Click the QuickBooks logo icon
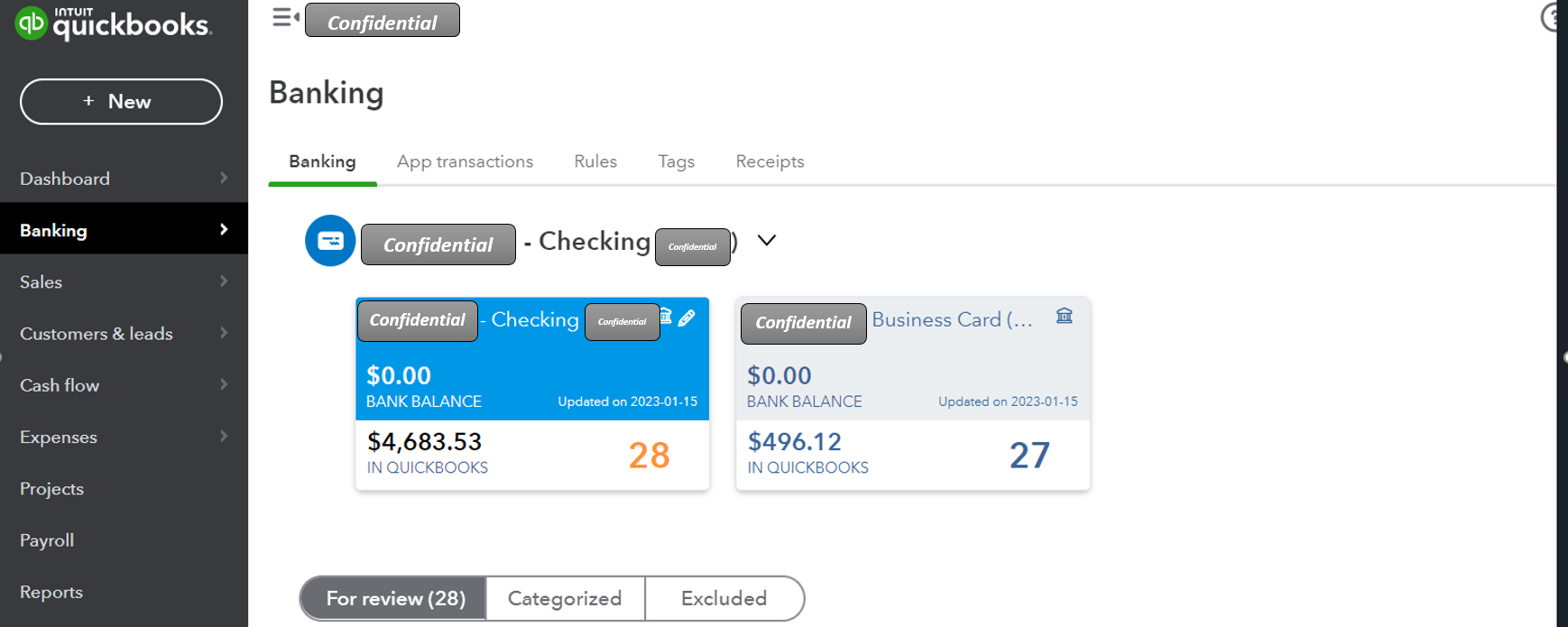Image resolution: width=1568 pixels, height=627 pixels. [x=32, y=23]
